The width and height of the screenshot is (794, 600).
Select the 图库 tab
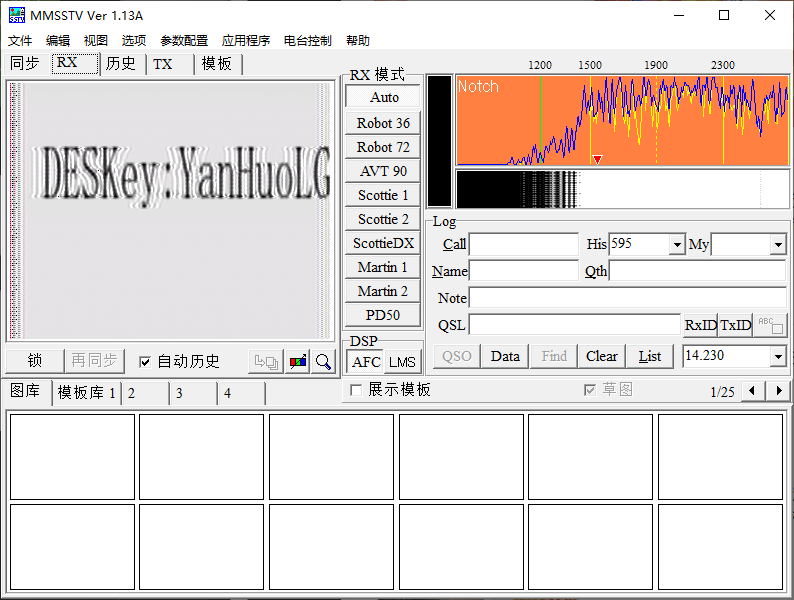[26, 391]
